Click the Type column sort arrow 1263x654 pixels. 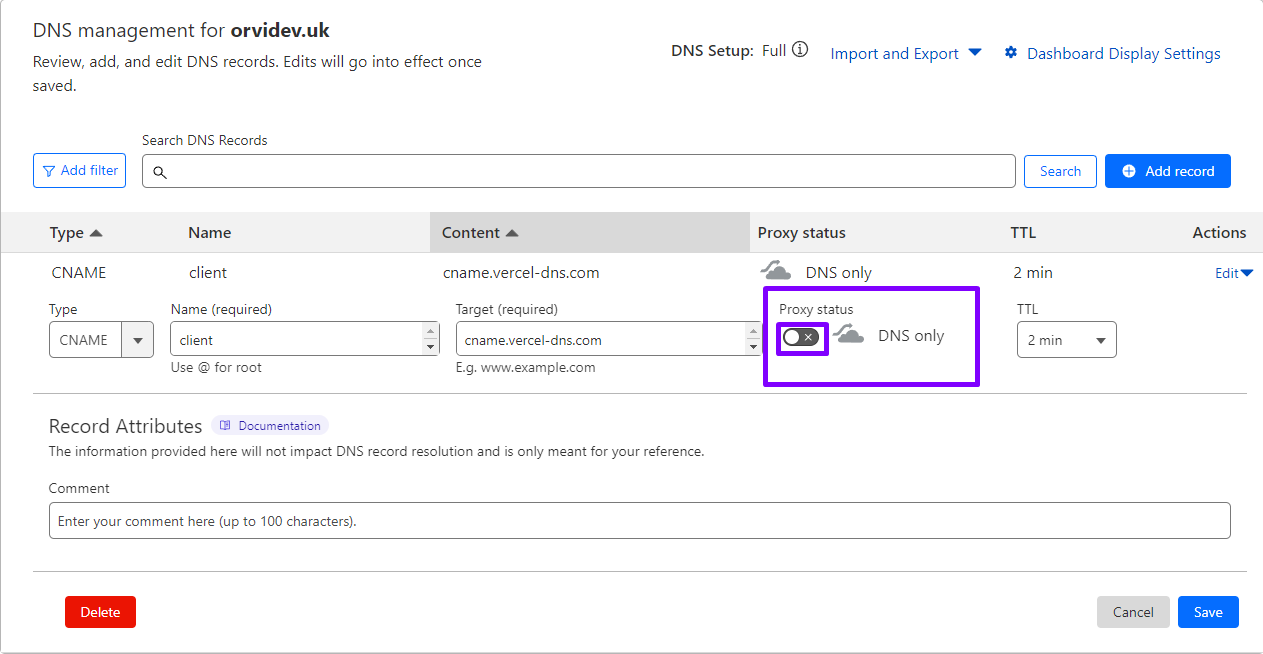click(96, 233)
